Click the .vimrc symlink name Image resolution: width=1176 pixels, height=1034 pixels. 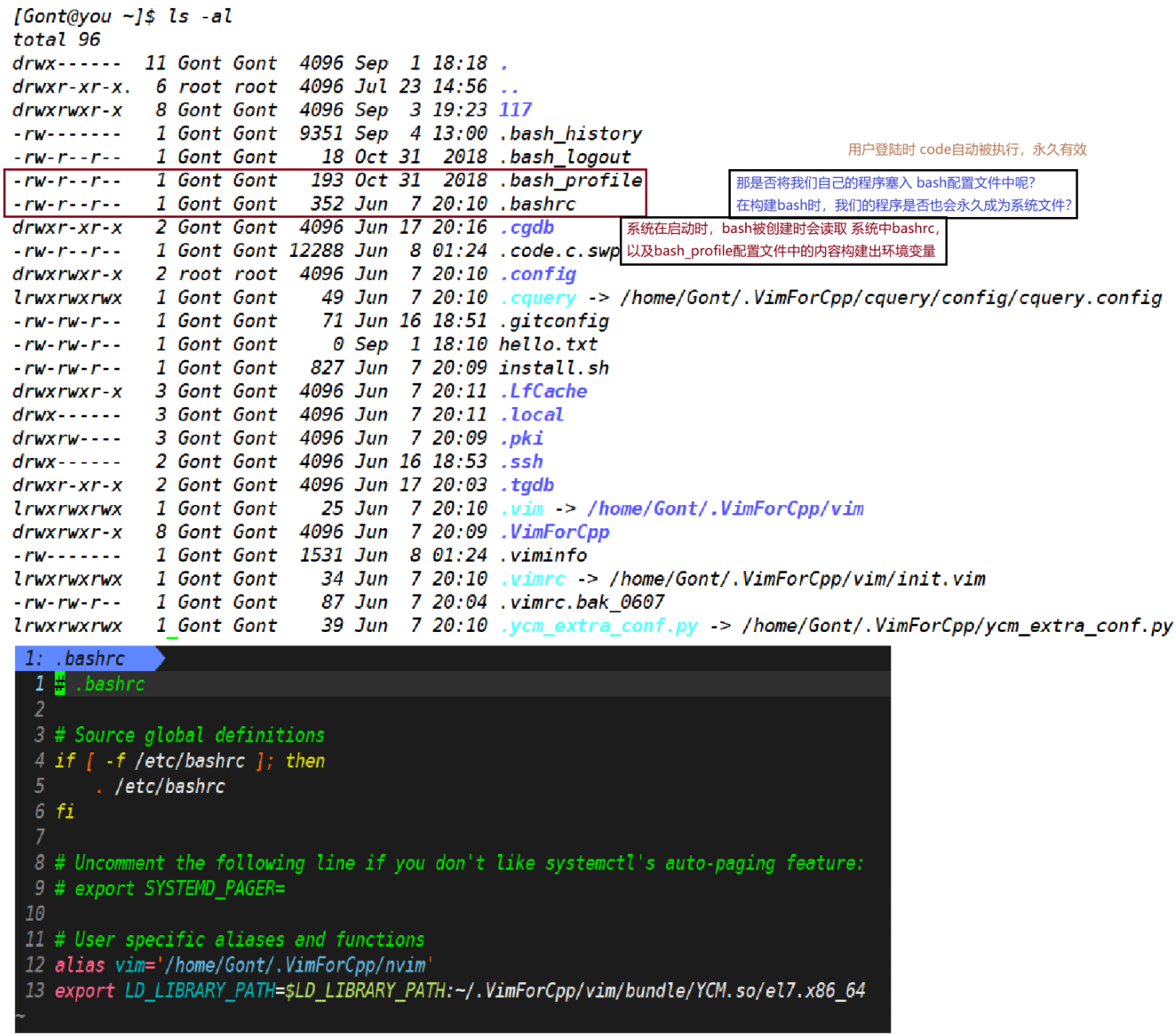click(533, 578)
